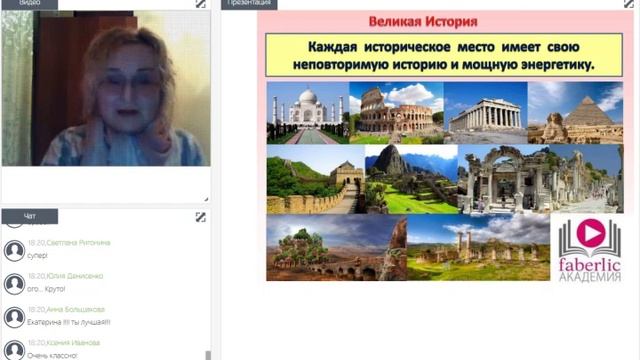Select the Чат tab header
This screenshot has width=640, height=360.
coord(30,216)
